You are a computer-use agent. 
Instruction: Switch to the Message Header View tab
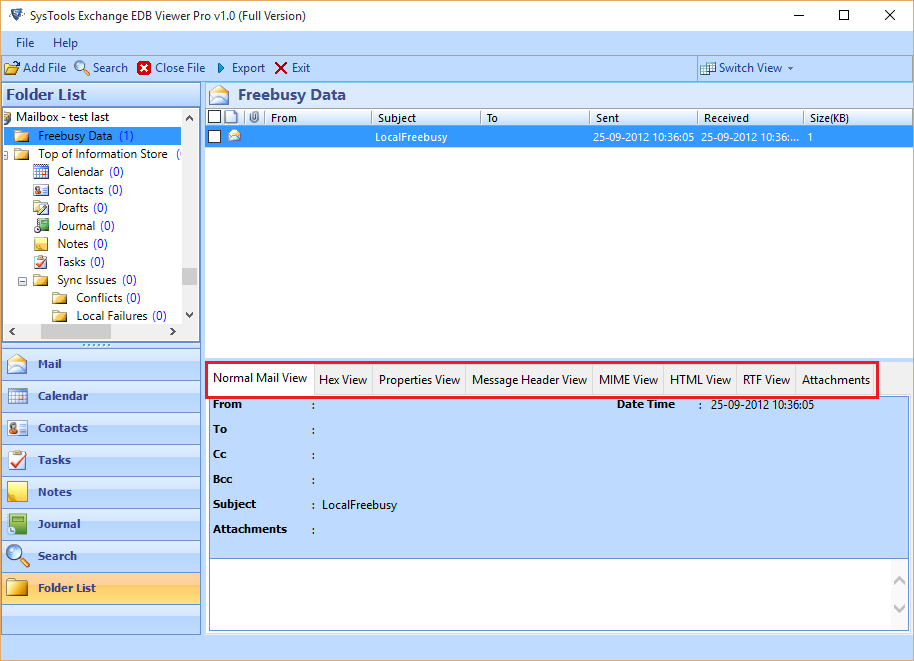click(x=529, y=380)
